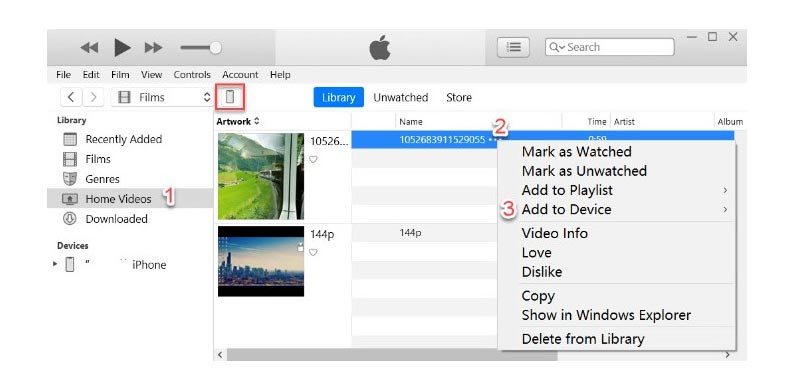Click the 10526... title beside thumbnail

point(329,141)
